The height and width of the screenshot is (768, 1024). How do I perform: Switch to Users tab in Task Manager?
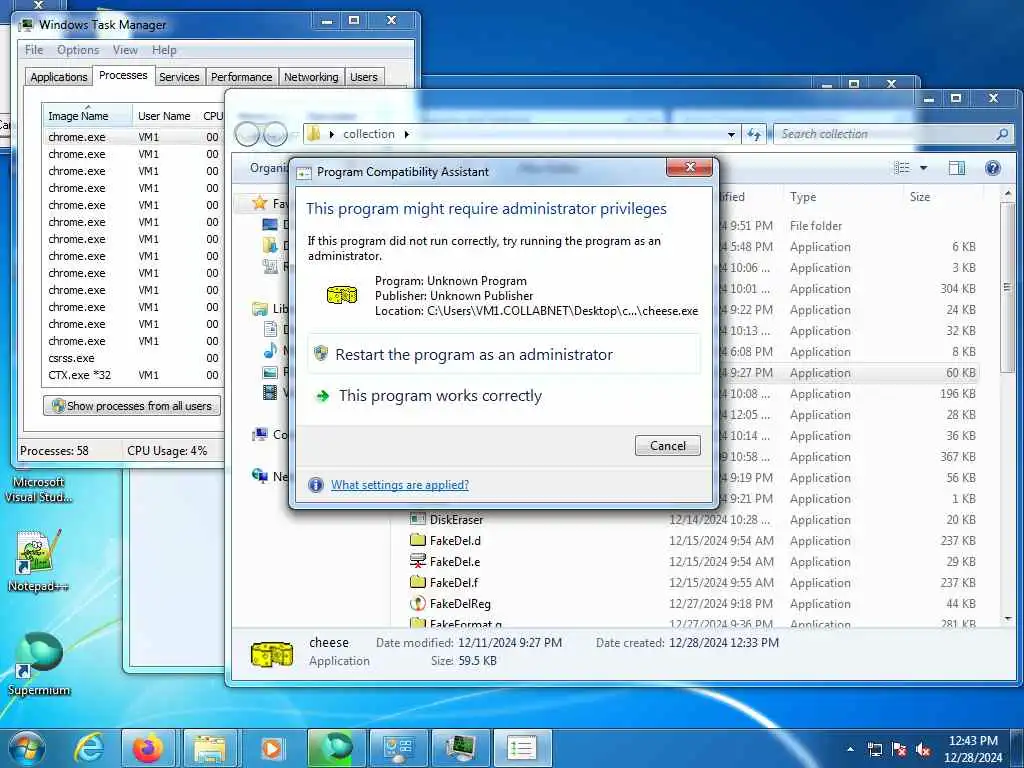pyautogui.click(x=364, y=77)
